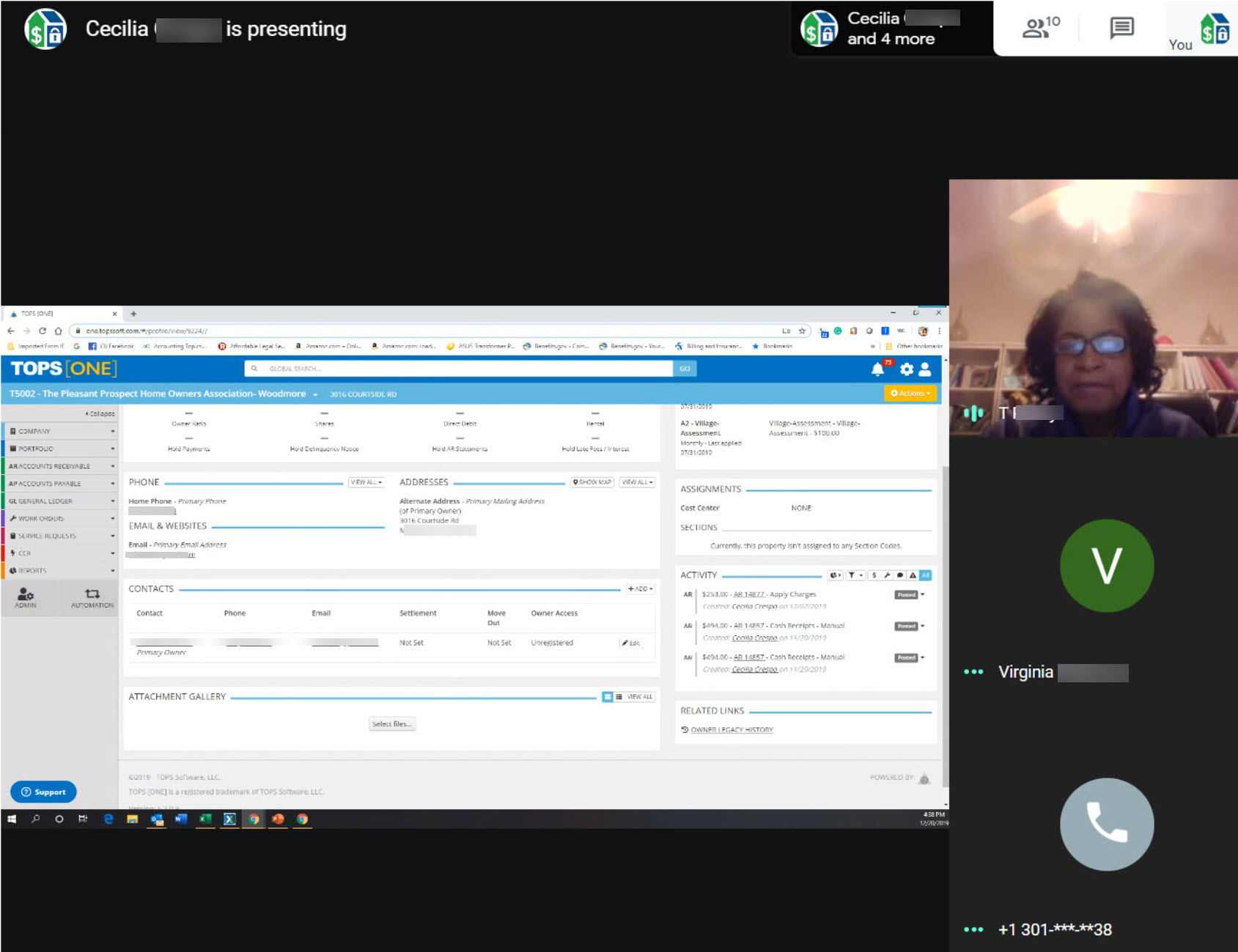Open the Meet participants list icon
Image resolution: width=1238 pixels, height=952 pixels.
(x=1040, y=28)
